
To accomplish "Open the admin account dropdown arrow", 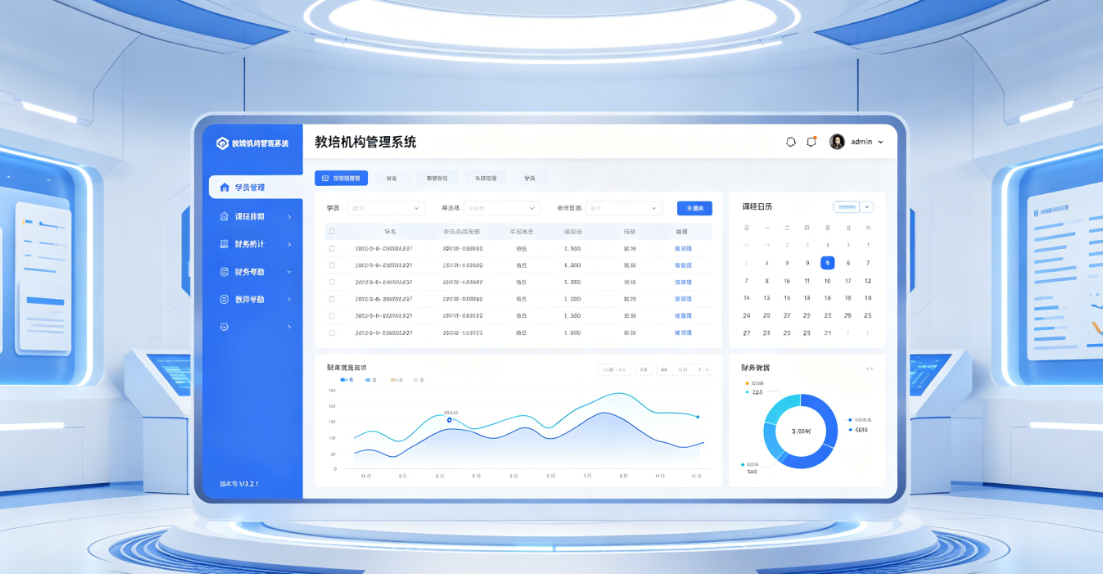I will click(881, 142).
